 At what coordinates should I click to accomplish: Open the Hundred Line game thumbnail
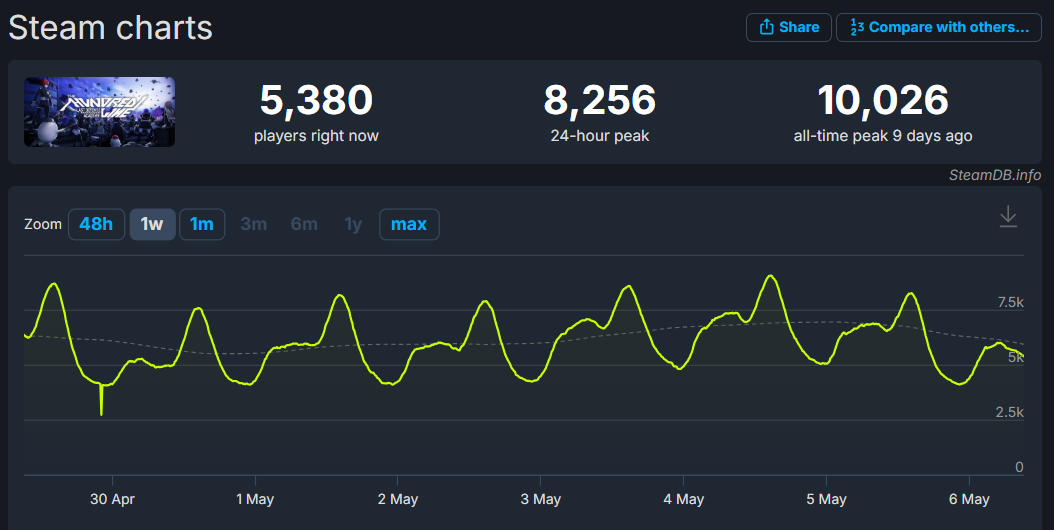pos(99,112)
